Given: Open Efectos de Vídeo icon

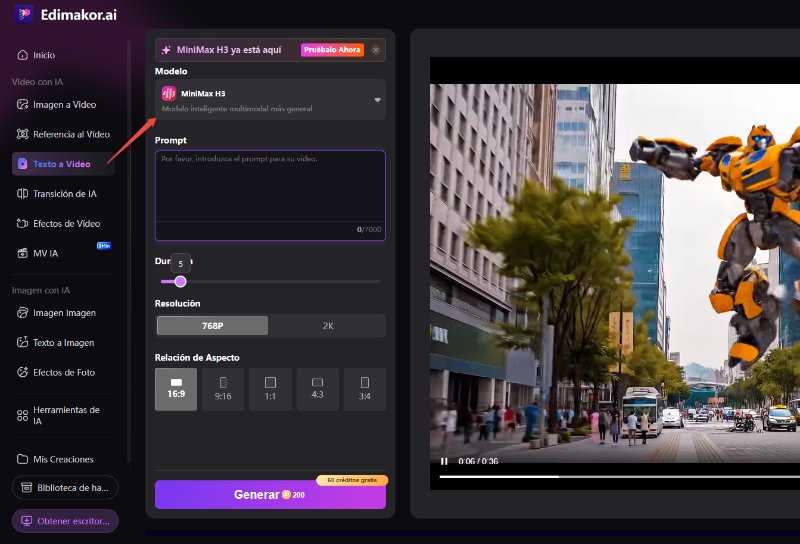Looking at the screenshot, I should (22, 223).
